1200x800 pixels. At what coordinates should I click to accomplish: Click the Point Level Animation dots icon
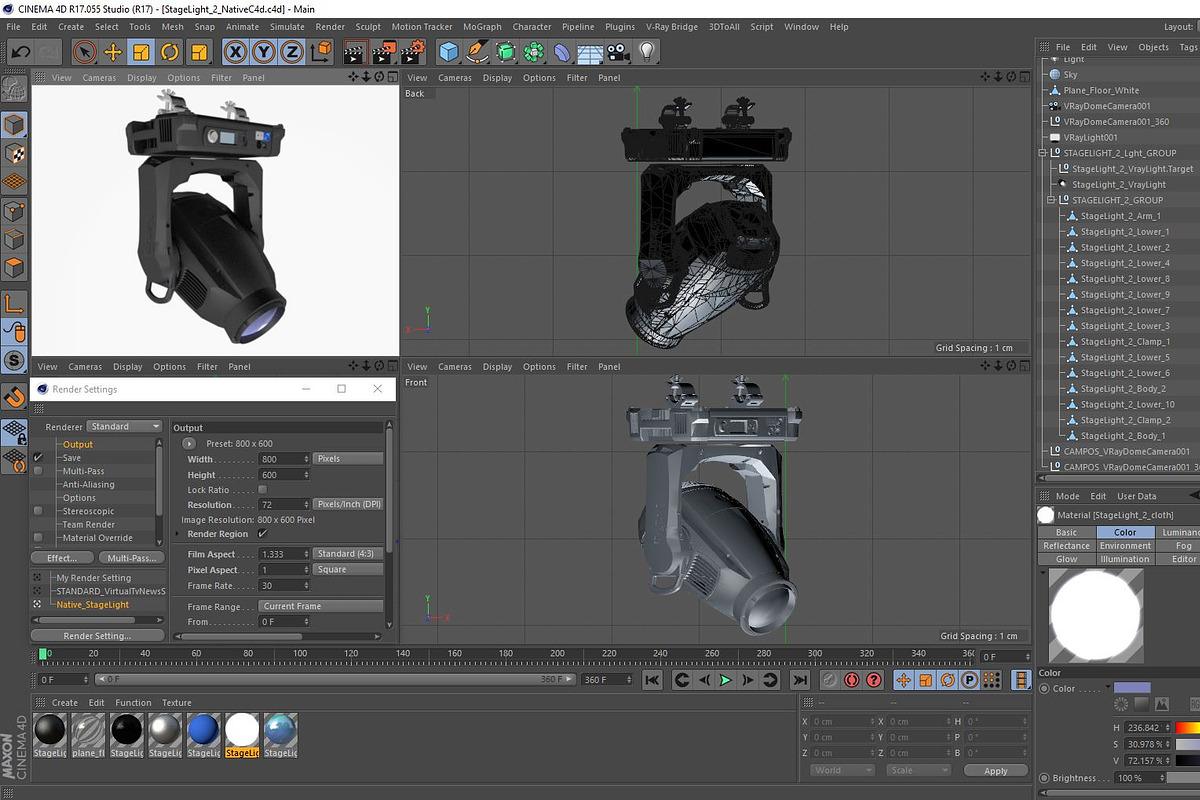pos(990,680)
